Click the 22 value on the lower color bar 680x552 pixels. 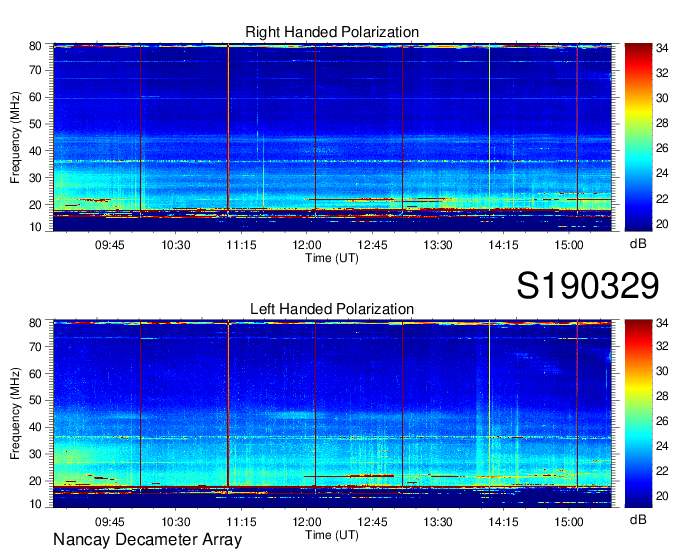click(662, 471)
